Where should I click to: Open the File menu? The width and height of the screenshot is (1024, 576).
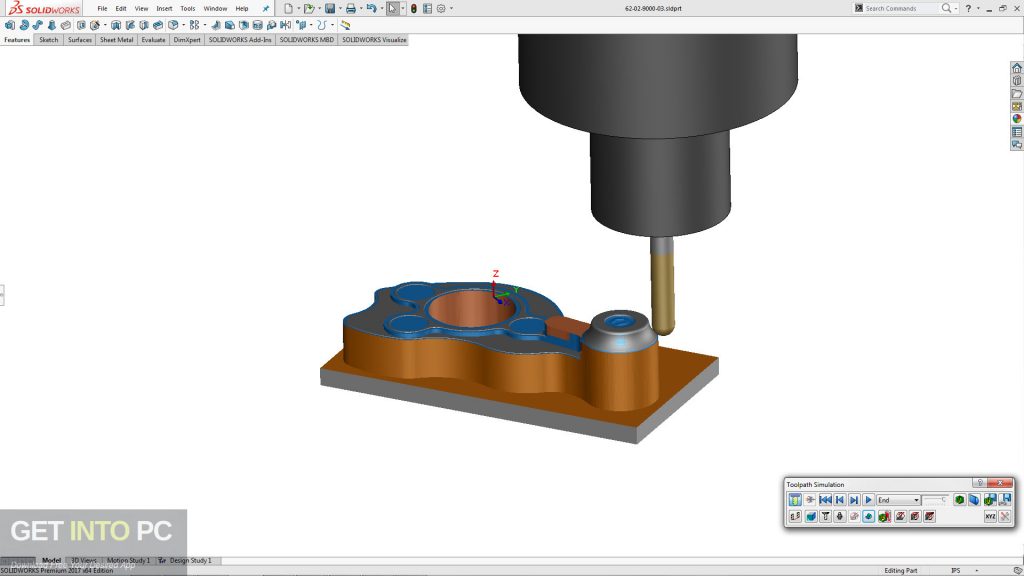[103, 8]
